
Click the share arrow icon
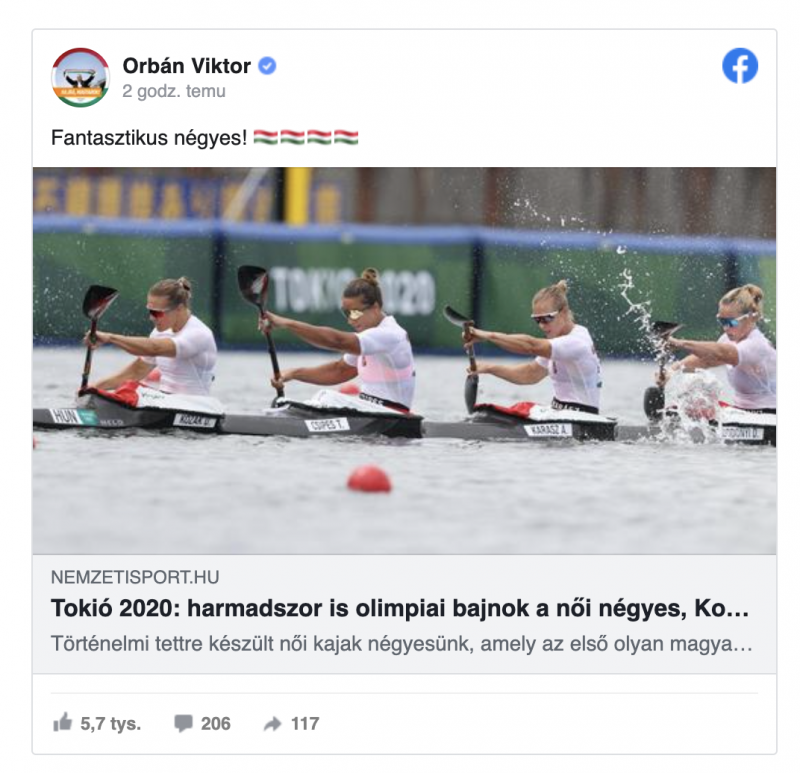pyautogui.click(x=273, y=724)
